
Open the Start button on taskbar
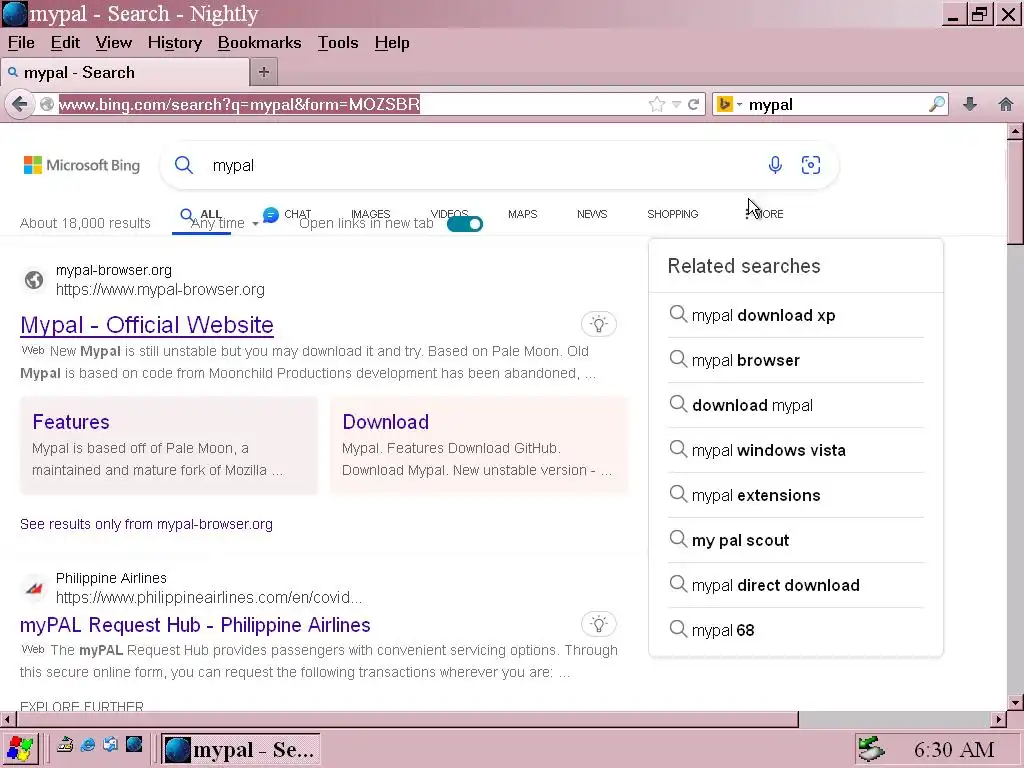pyautogui.click(x=20, y=748)
